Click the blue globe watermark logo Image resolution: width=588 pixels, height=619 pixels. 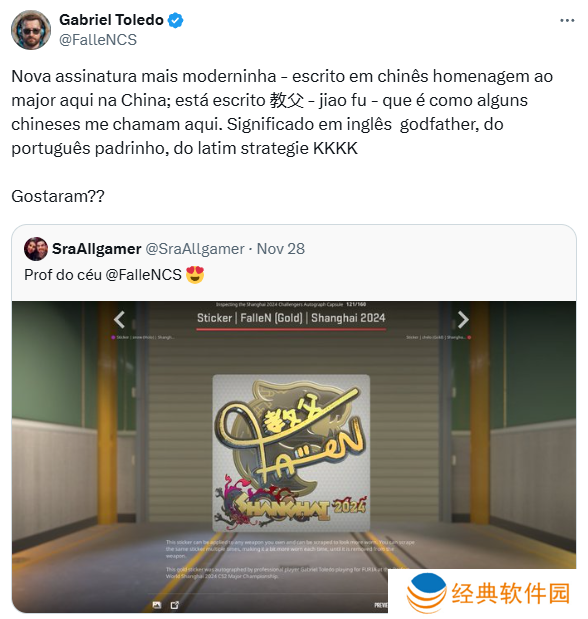click(426, 594)
